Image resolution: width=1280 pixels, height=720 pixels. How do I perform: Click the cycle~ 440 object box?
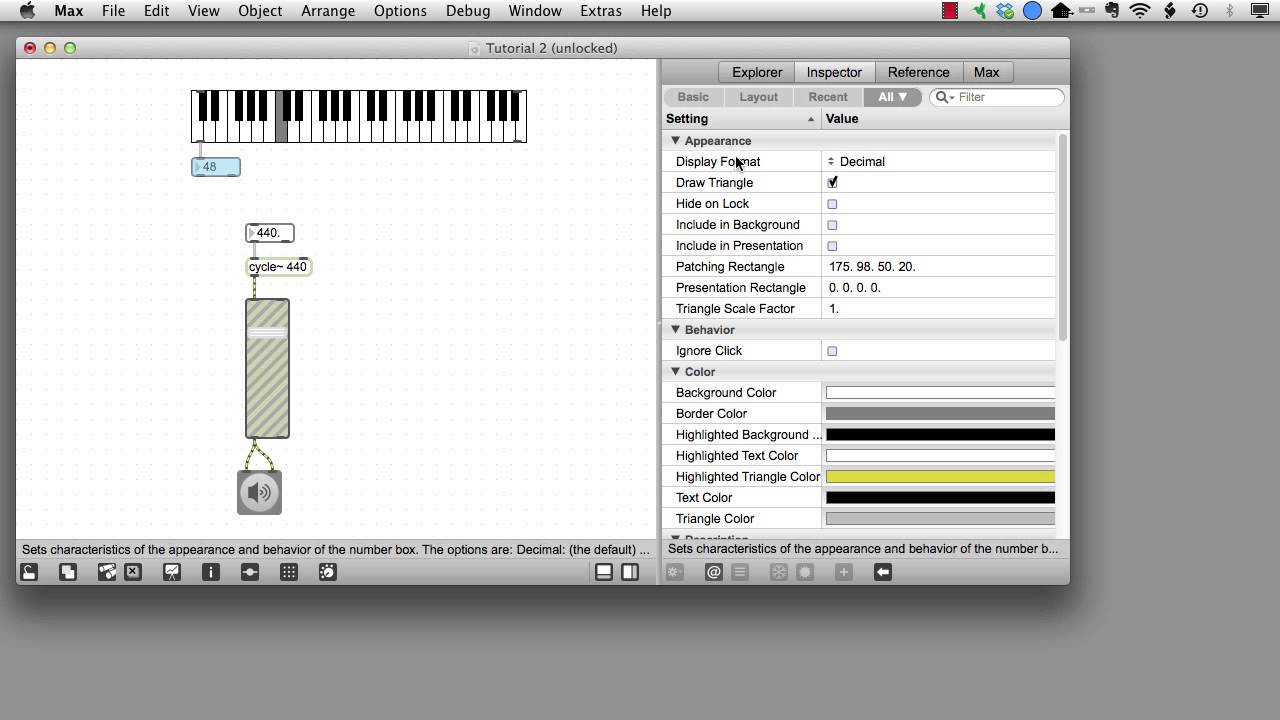[x=278, y=267]
